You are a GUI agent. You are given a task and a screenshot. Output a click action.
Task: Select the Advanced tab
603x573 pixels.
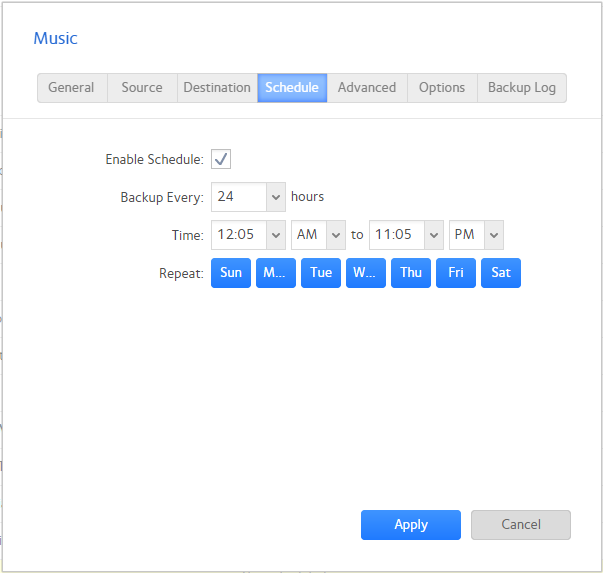click(x=367, y=88)
